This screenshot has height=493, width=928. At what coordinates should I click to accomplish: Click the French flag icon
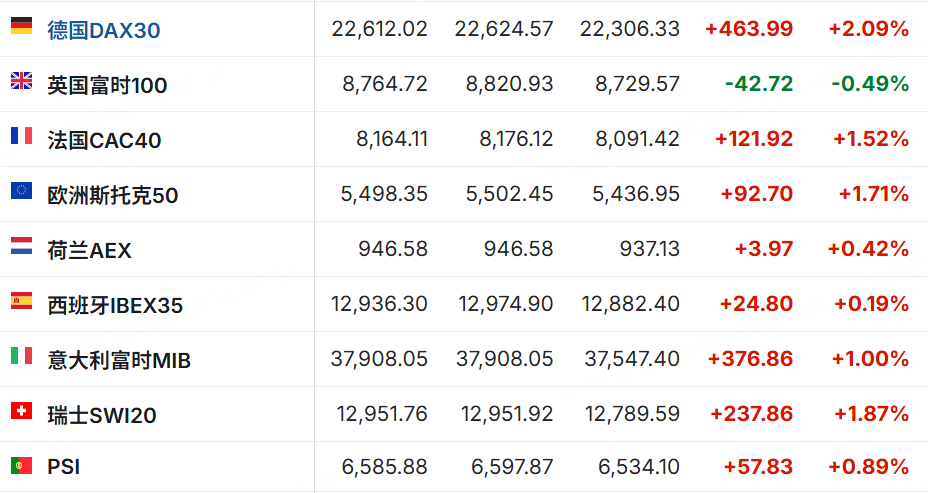(x=21, y=136)
